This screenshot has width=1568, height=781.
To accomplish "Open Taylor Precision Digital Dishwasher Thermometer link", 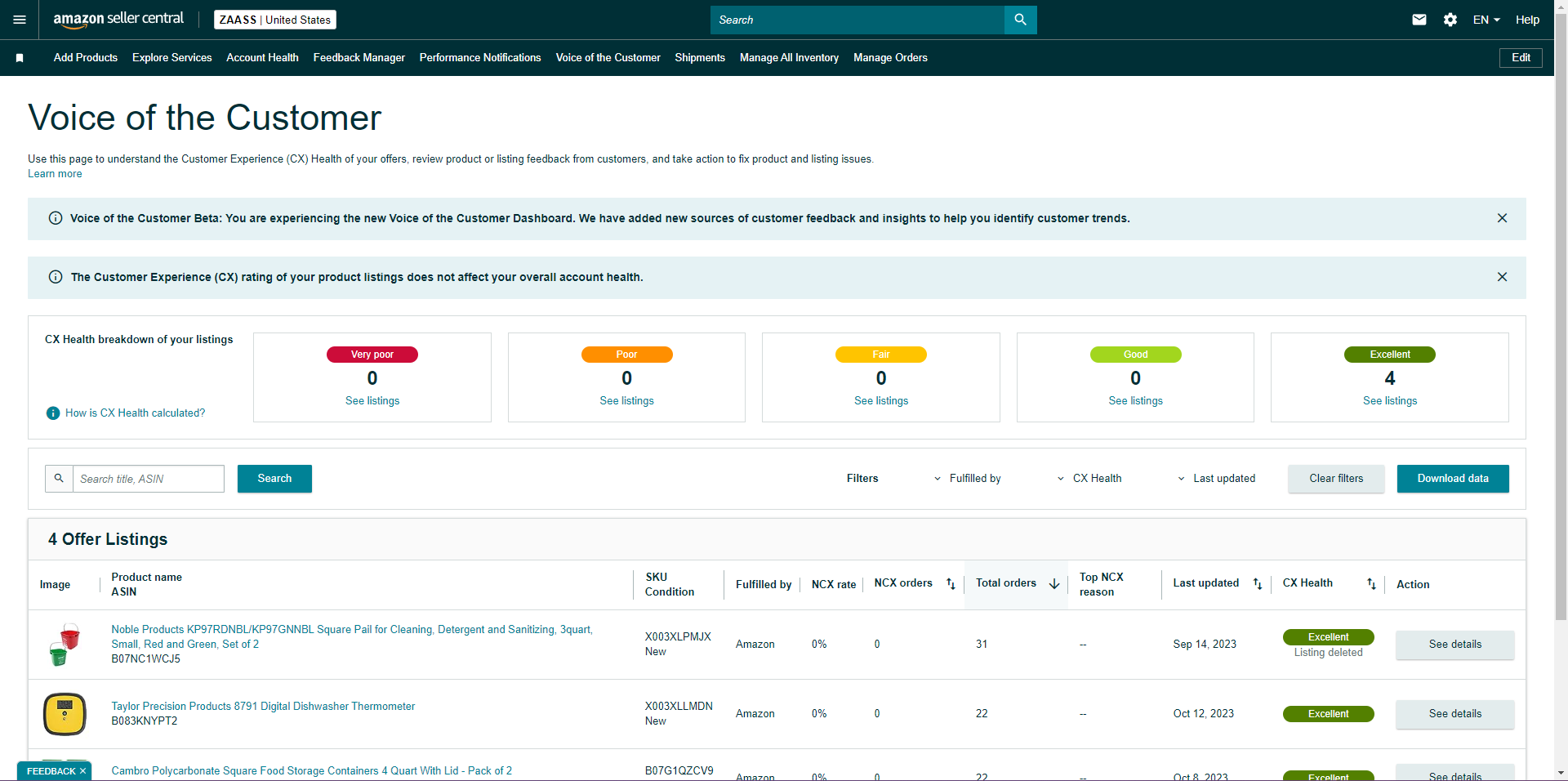I will coord(263,707).
